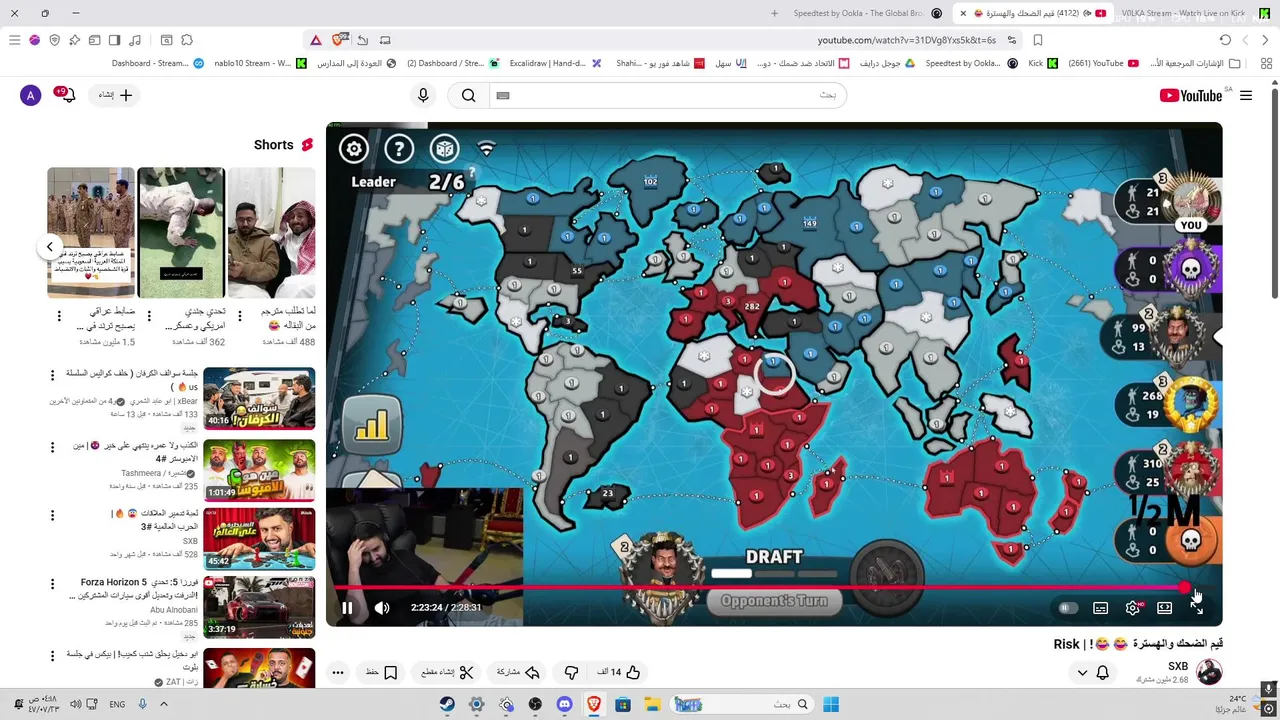The image size is (1280, 720).
Task: Open جوجل درايف bookmark
Action: click(887, 63)
